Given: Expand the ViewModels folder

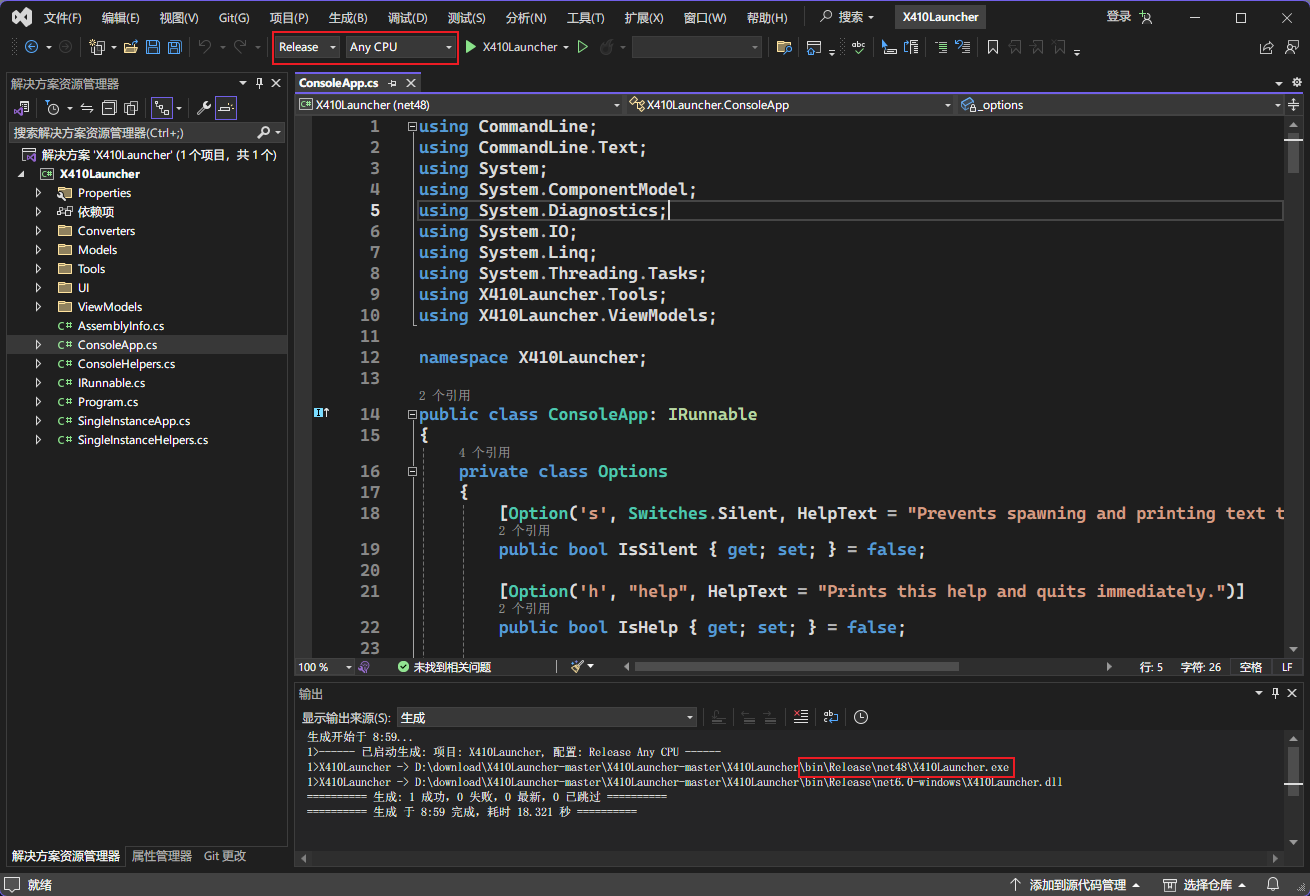Looking at the screenshot, I should (x=38, y=307).
